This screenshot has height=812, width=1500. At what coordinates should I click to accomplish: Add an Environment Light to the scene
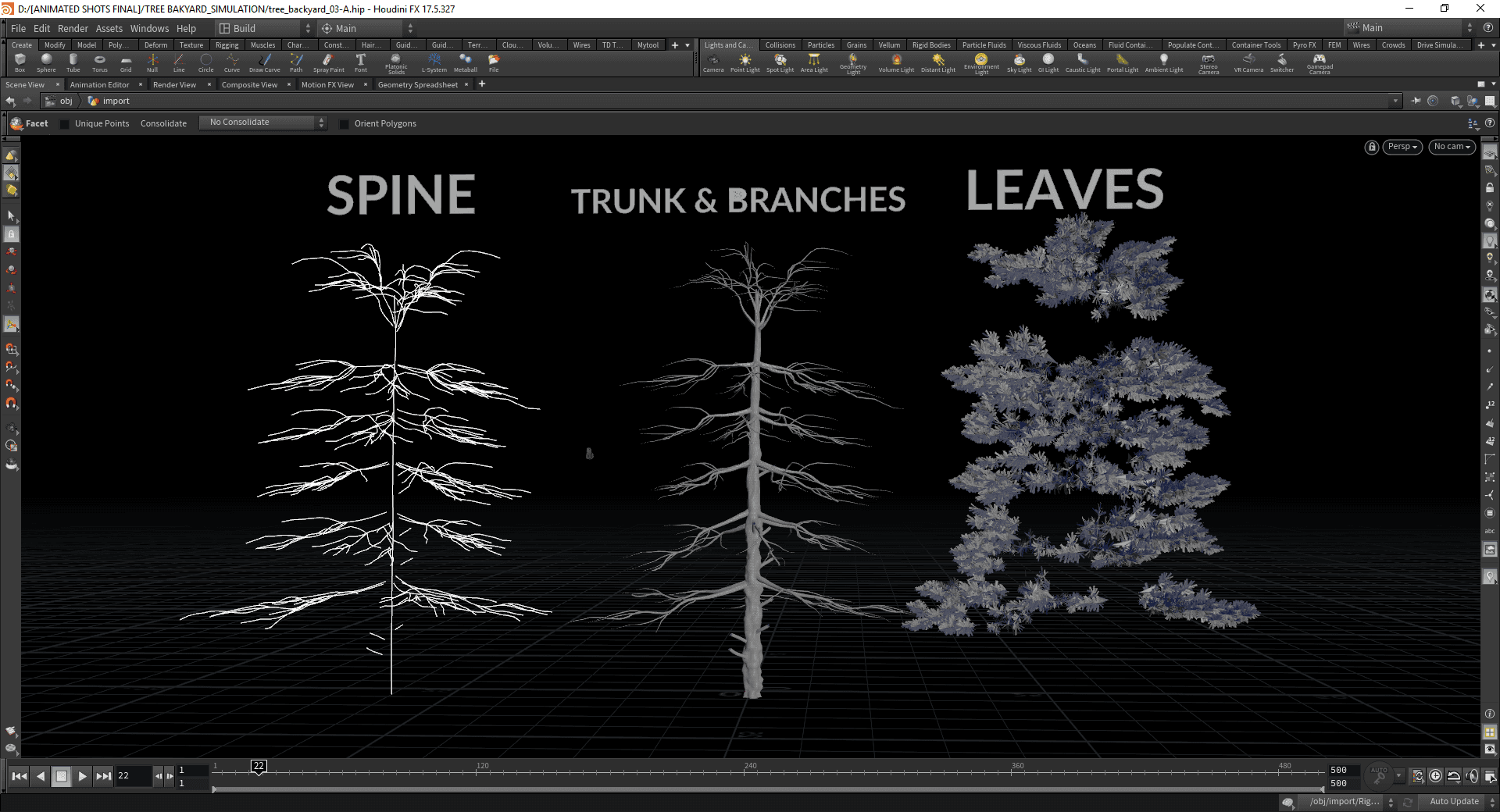coord(981,62)
